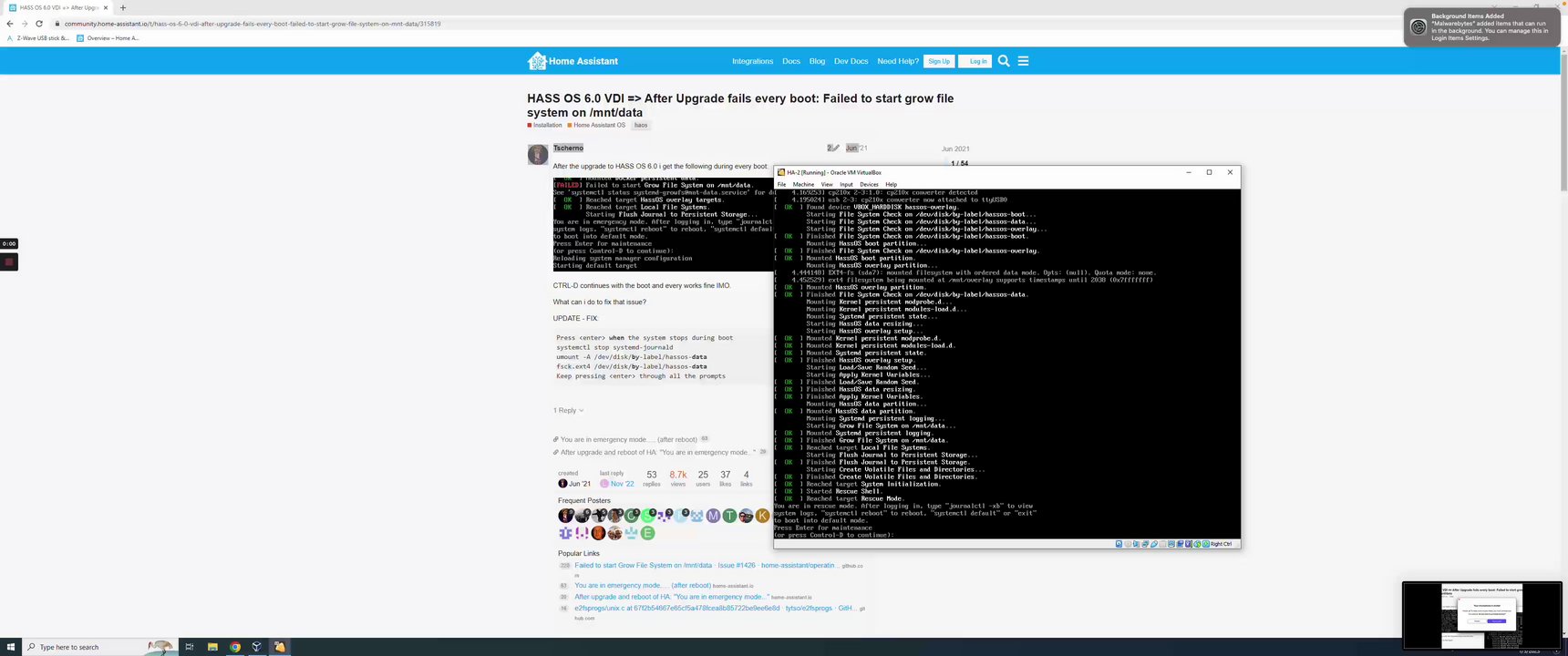Click the Windows Start button

(11, 647)
